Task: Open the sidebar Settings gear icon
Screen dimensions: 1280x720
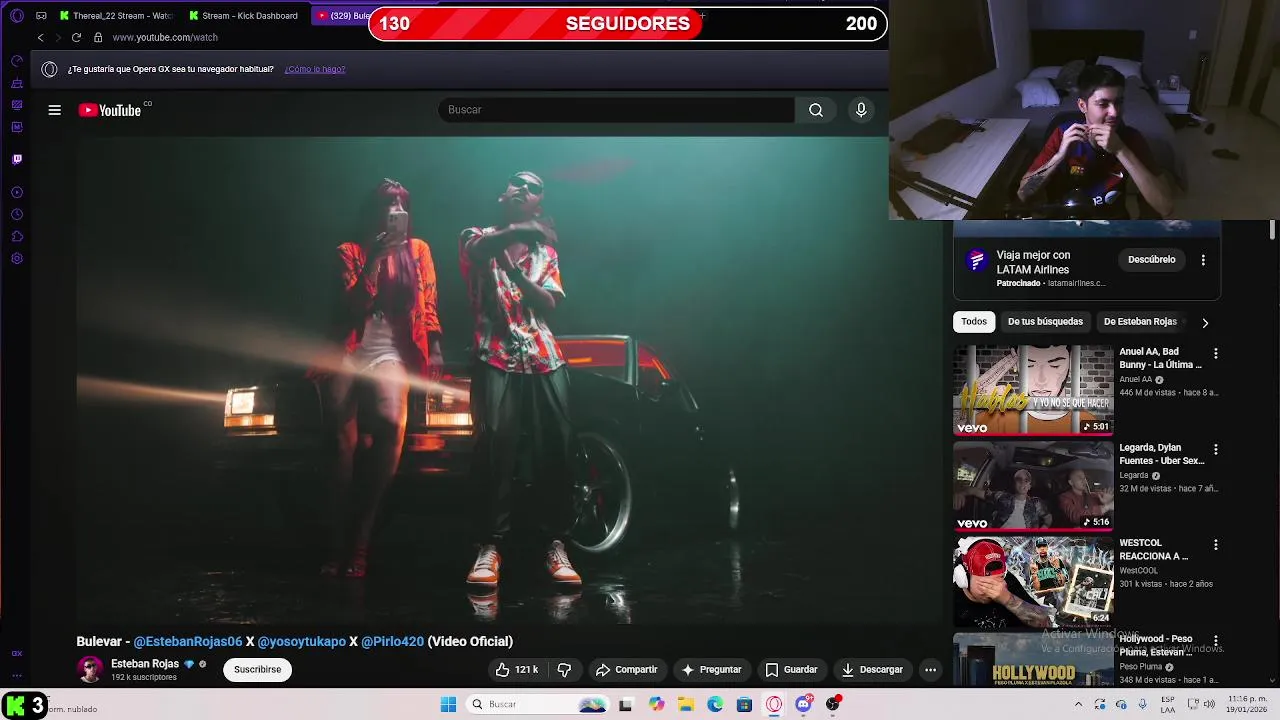Action: (x=17, y=258)
